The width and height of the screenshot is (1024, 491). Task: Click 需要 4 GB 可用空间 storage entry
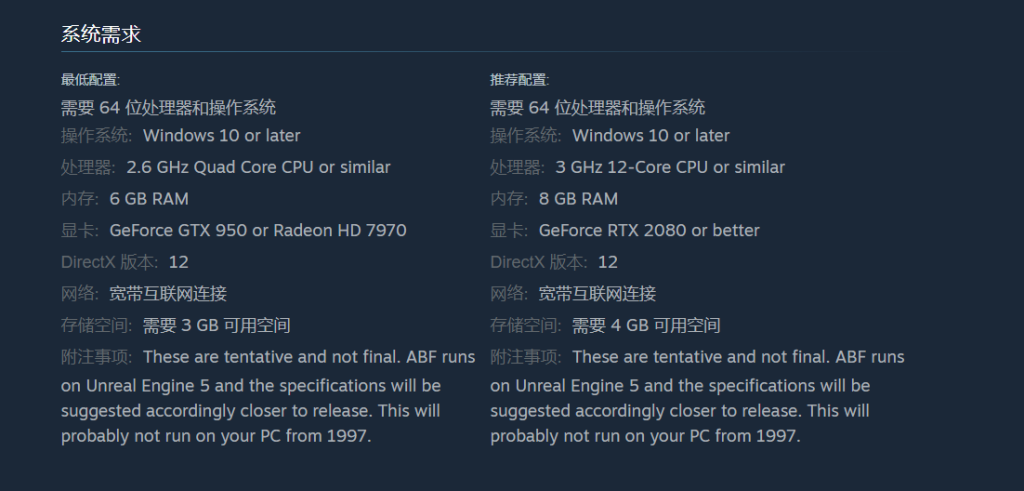click(646, 325)
